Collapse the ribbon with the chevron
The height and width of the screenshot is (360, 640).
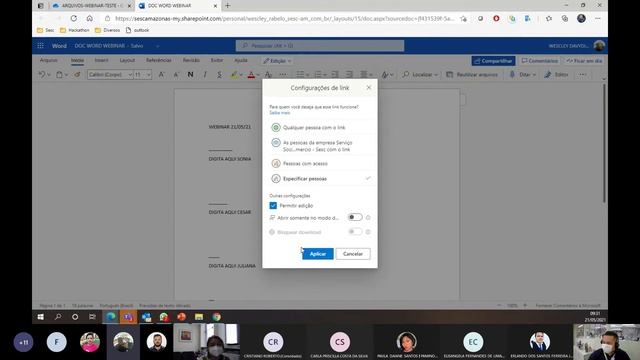603,78
